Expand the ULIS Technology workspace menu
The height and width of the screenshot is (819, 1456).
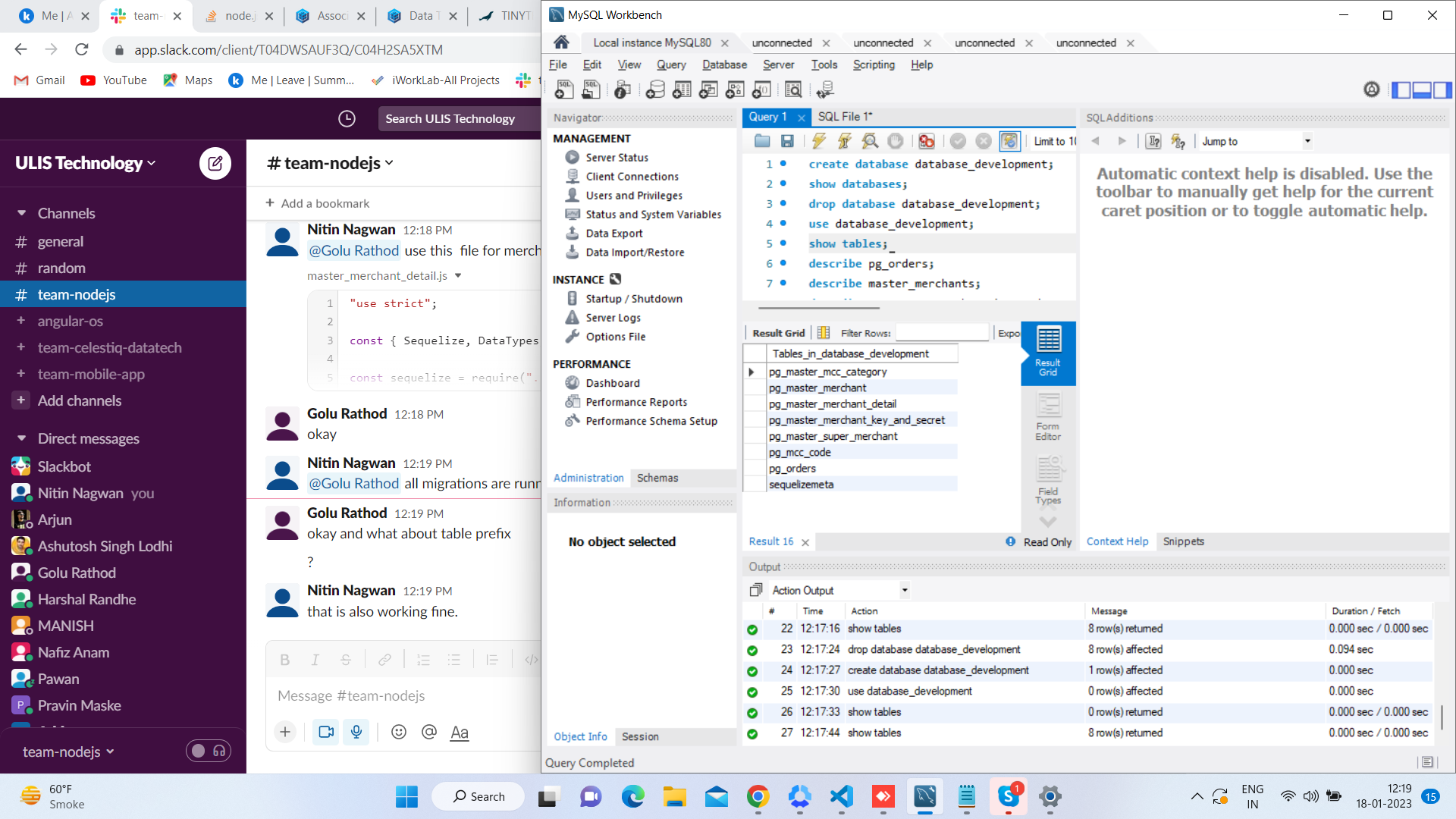(86, 163)
